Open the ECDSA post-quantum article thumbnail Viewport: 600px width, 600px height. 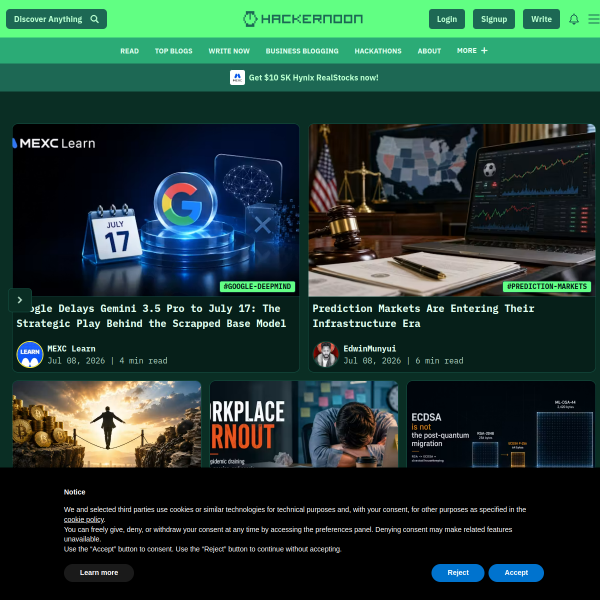click(x=501, y=424)
